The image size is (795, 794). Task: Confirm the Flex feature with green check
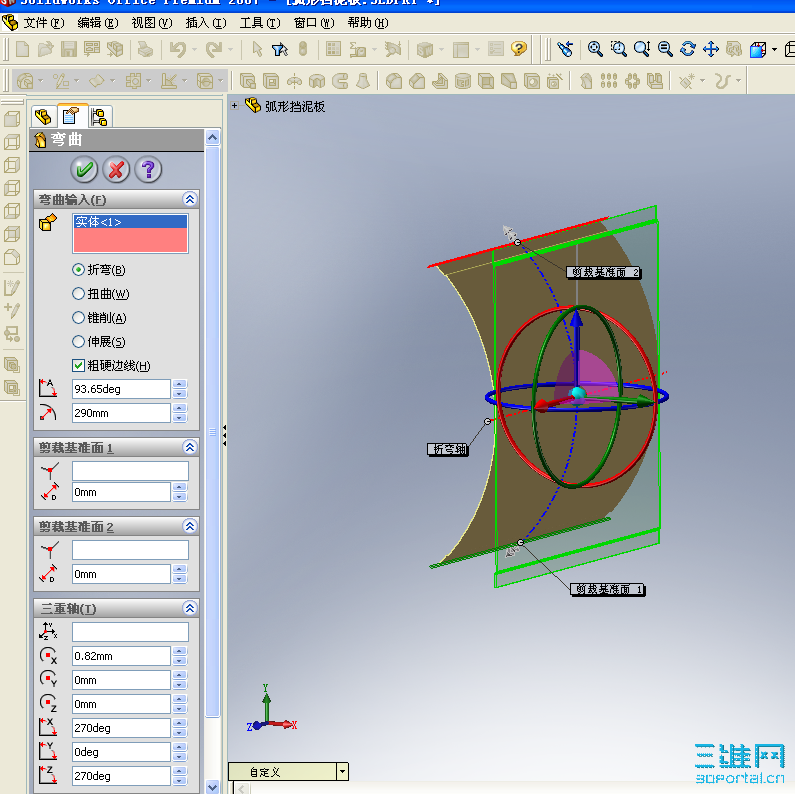click(x=84, y=169)
